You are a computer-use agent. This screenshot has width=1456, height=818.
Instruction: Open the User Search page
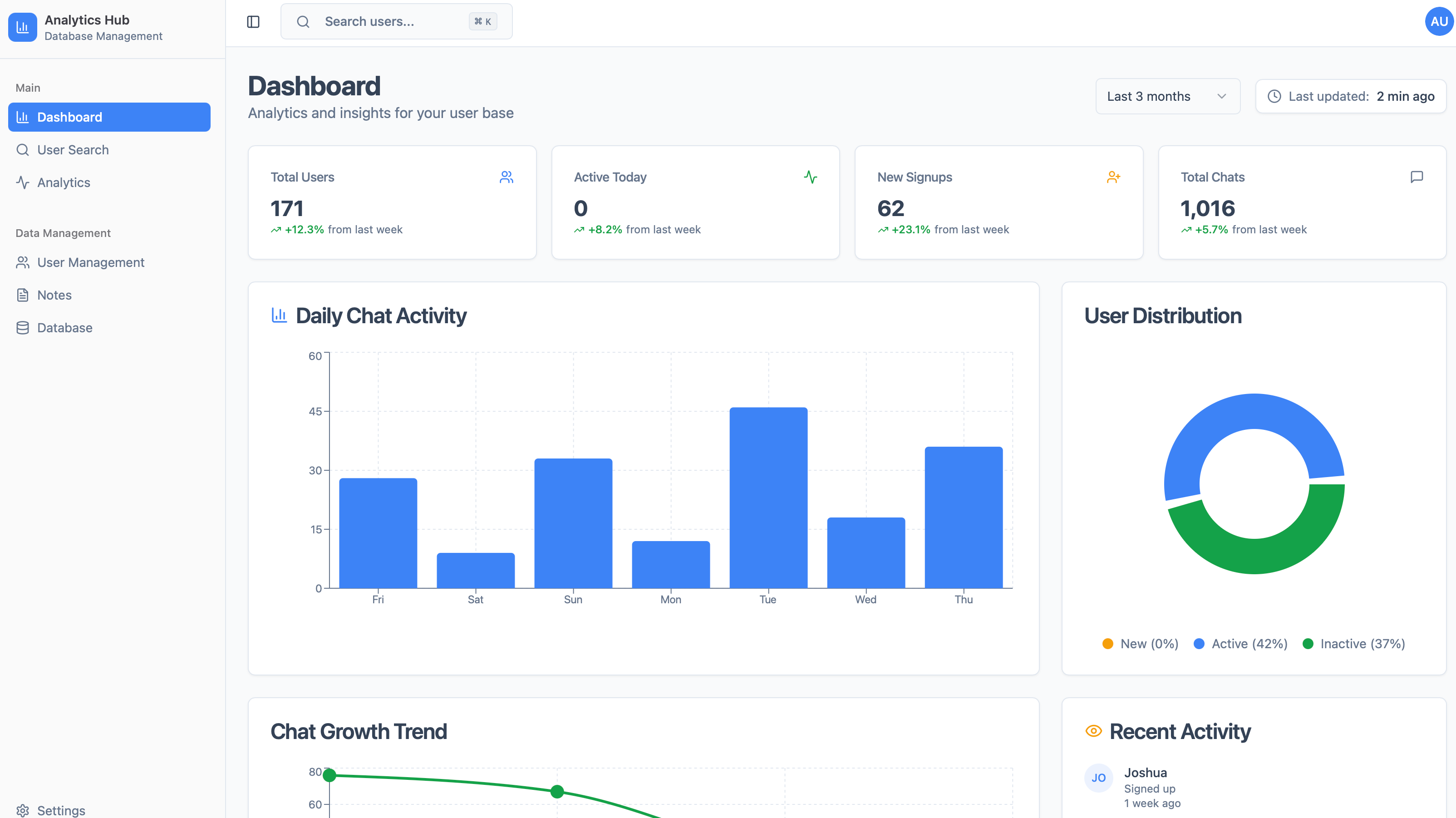click(73, 150)
